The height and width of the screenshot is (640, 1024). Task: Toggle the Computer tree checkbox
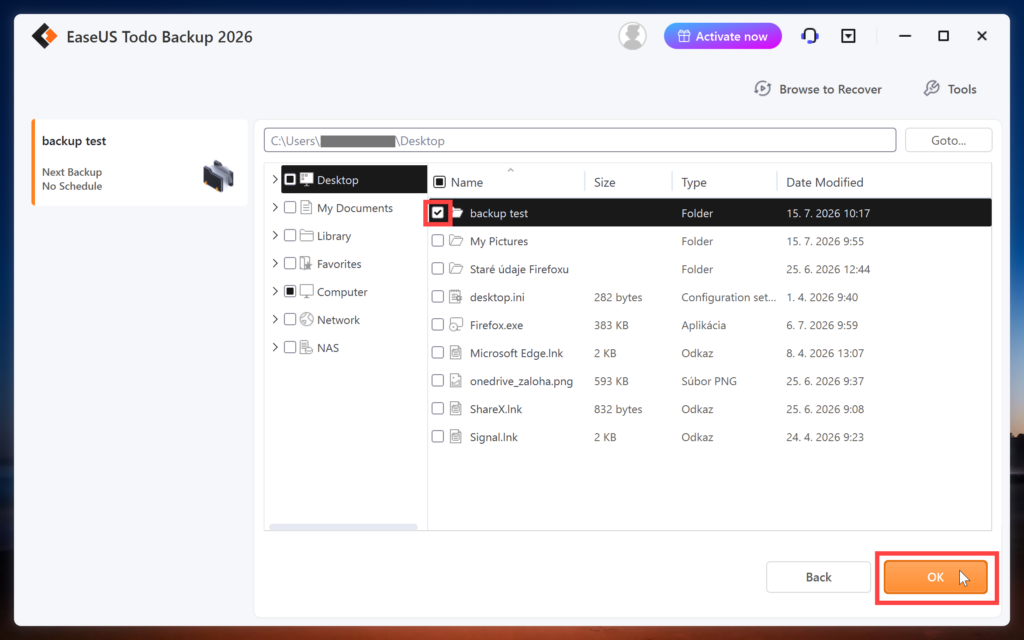pyautogui.click(x=290, y=291)
